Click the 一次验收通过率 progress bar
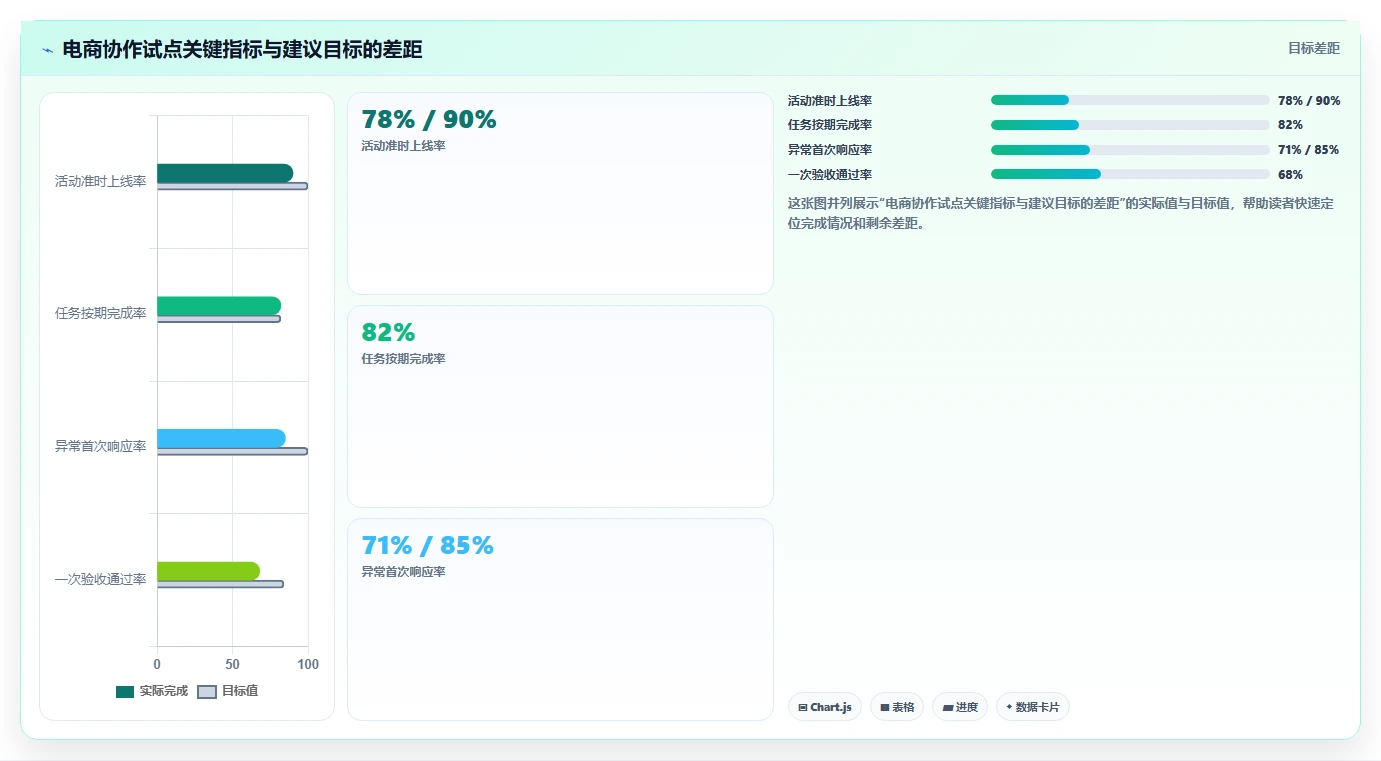The image size is (1381, 761). pos(1130,174)
